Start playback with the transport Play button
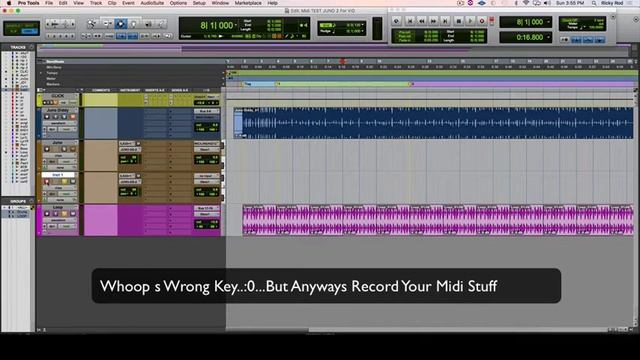This screenshot has width=640, height=360. point(470,21)
